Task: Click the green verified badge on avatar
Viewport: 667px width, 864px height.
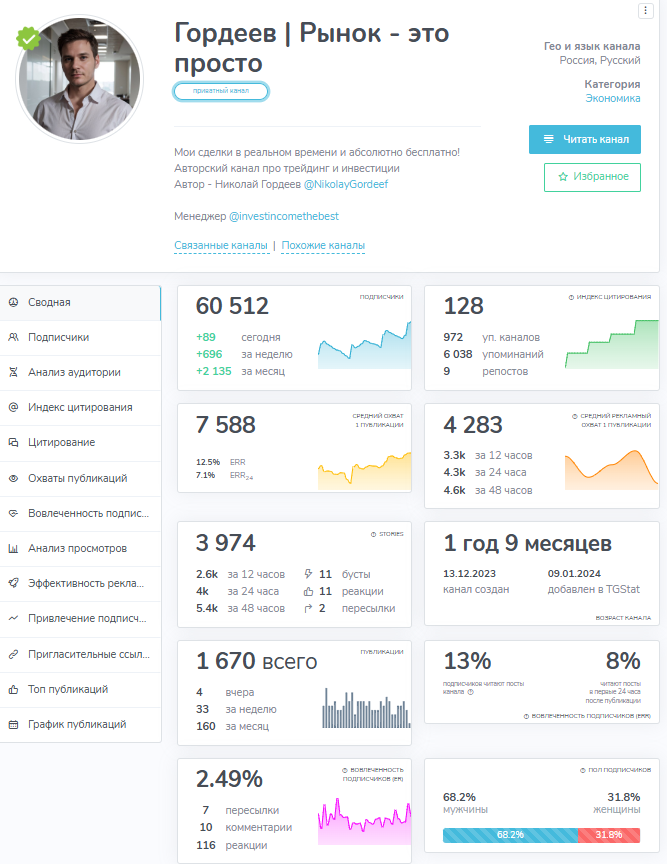Action: click(x=28, y=38)
